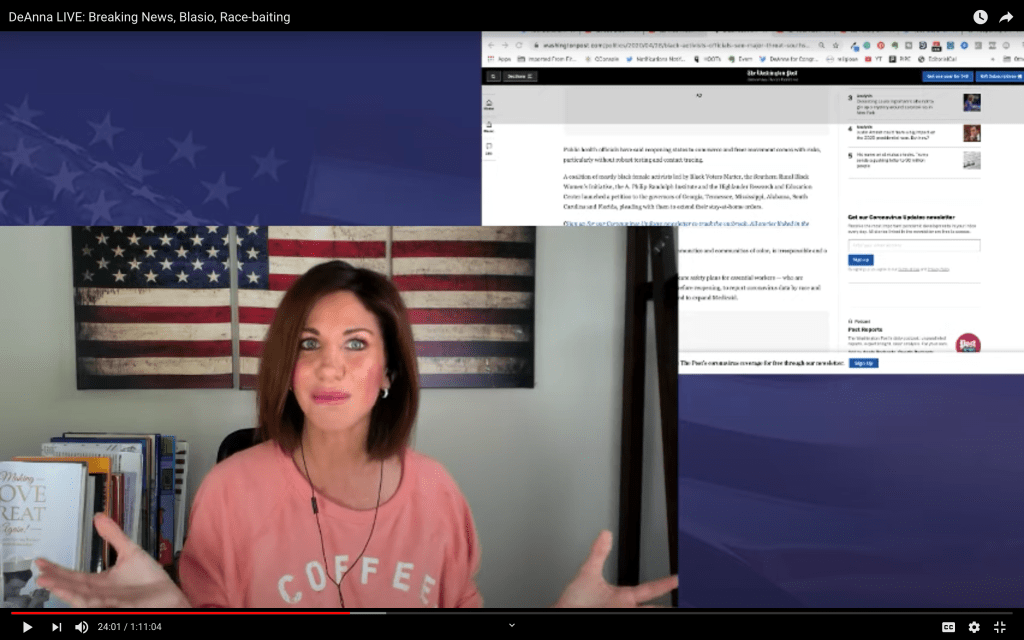Open the thumbnail for trending story 4
The image size is (1024, 640).
pos(971,133)
